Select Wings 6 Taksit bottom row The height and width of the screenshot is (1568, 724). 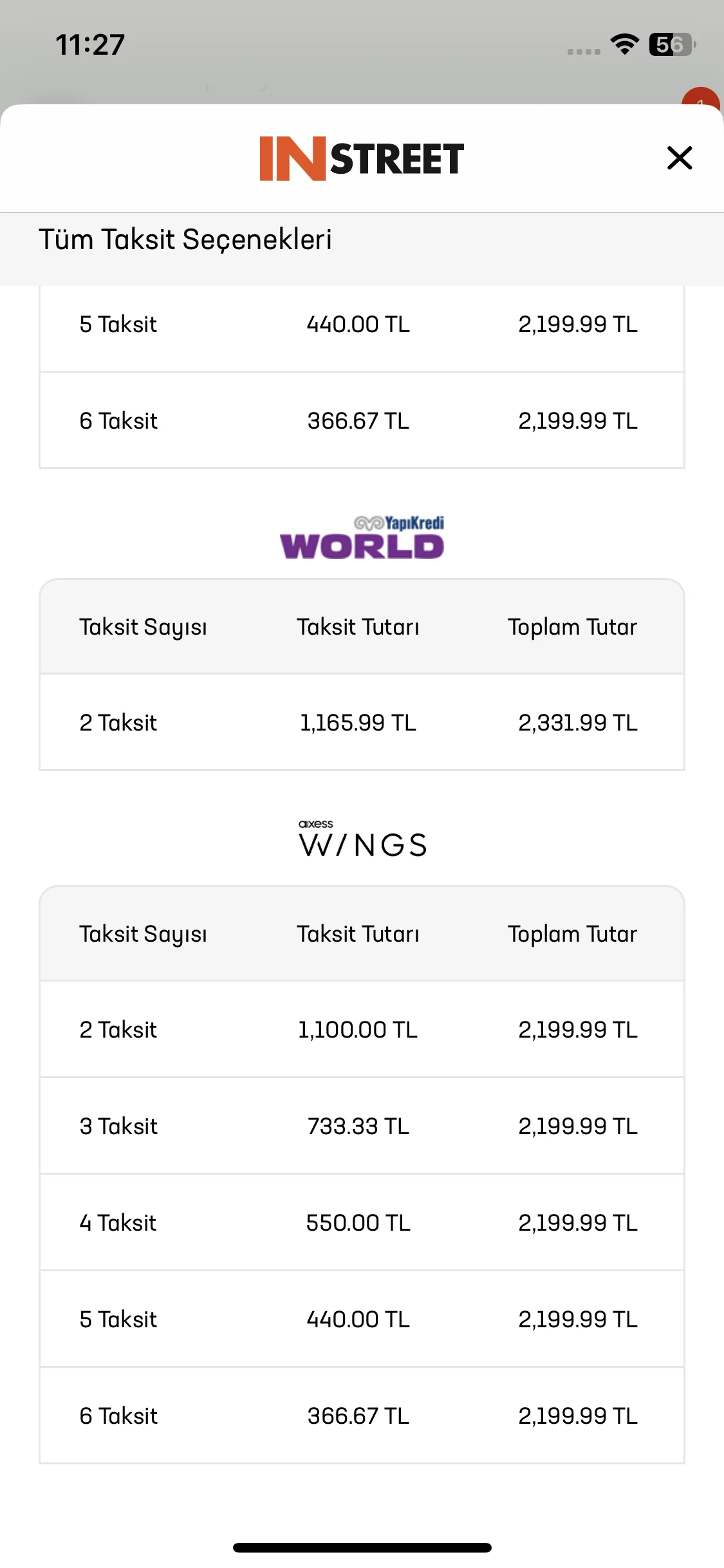click(362, 1415)
